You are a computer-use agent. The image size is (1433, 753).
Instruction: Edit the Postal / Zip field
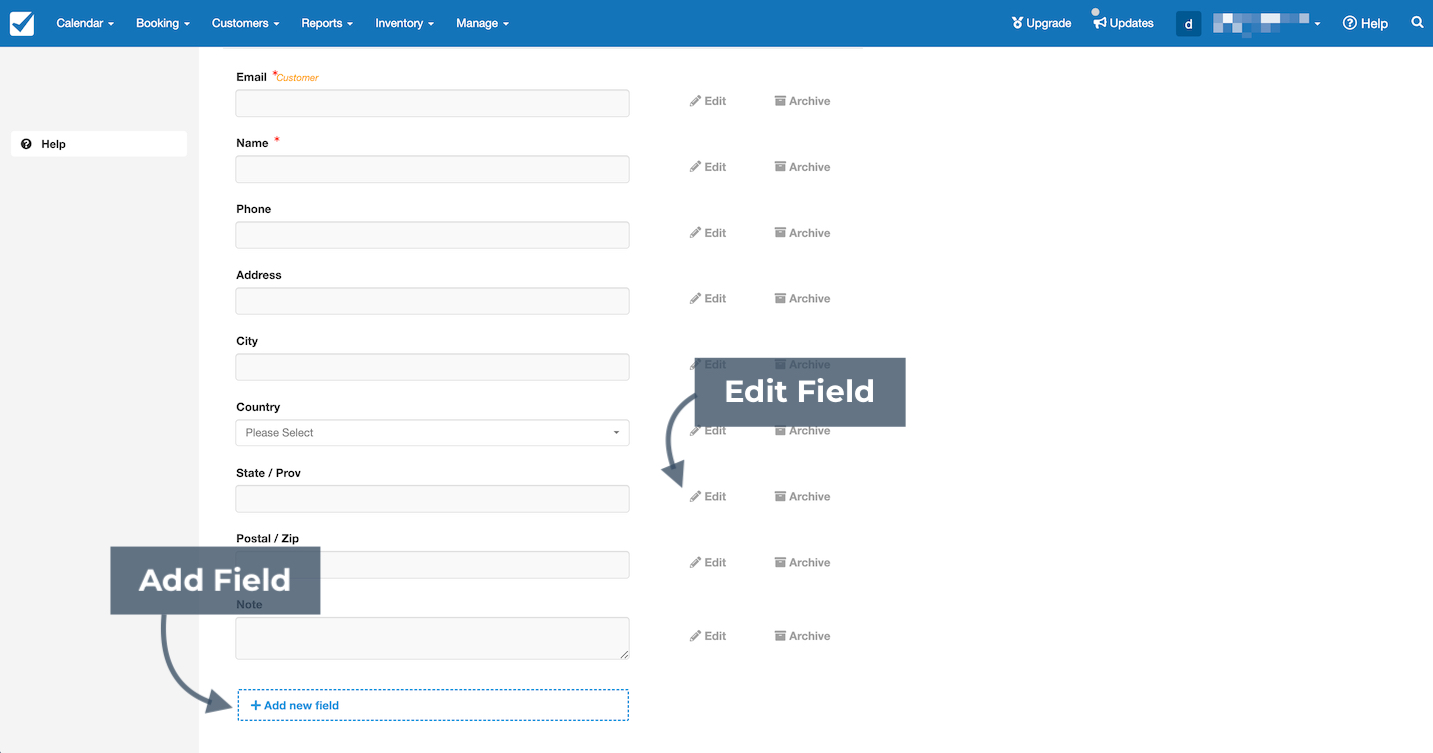708,563
